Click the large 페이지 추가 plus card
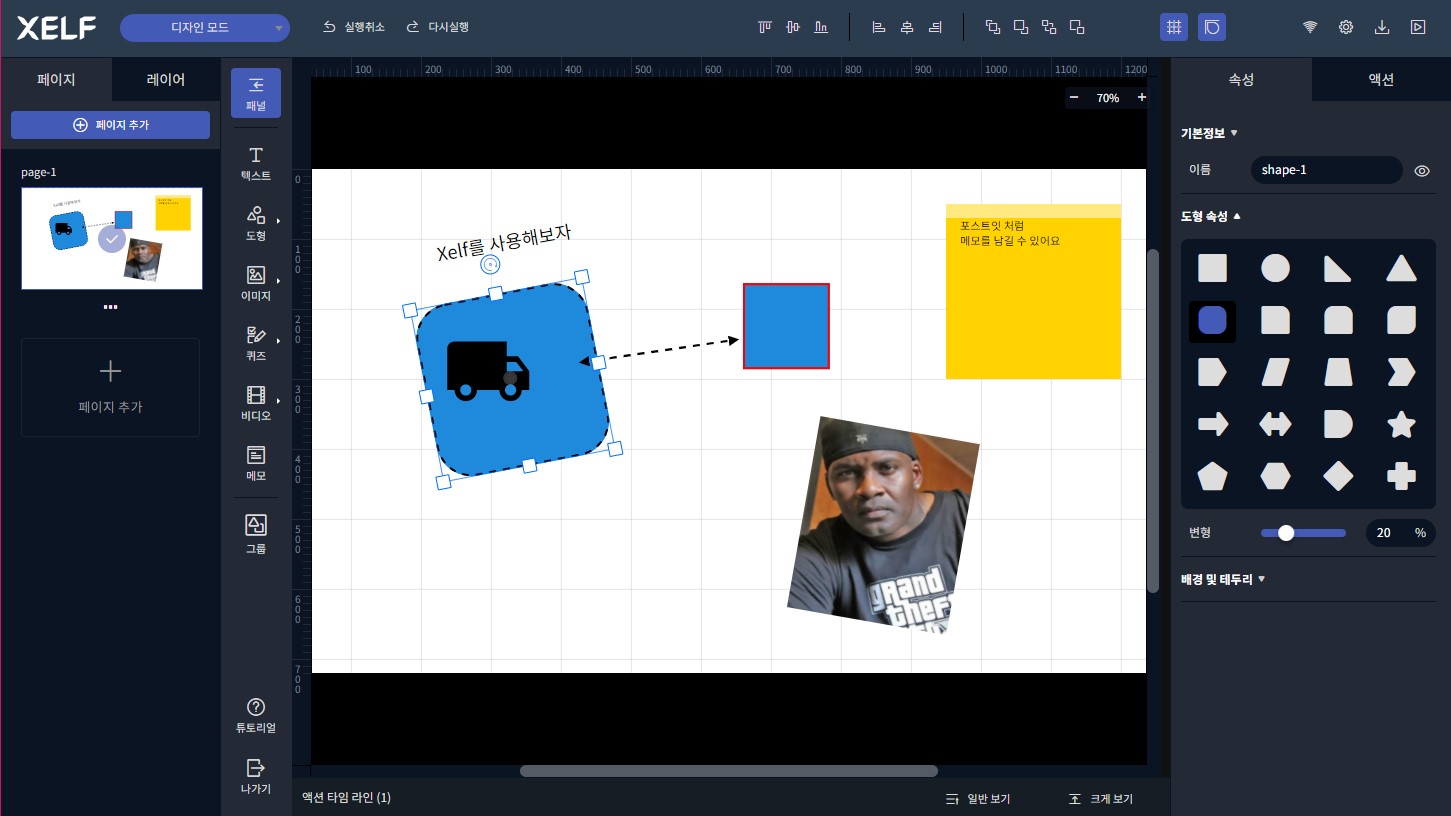The width and height of the screenshot is (1451, 816). pos(110,387)
